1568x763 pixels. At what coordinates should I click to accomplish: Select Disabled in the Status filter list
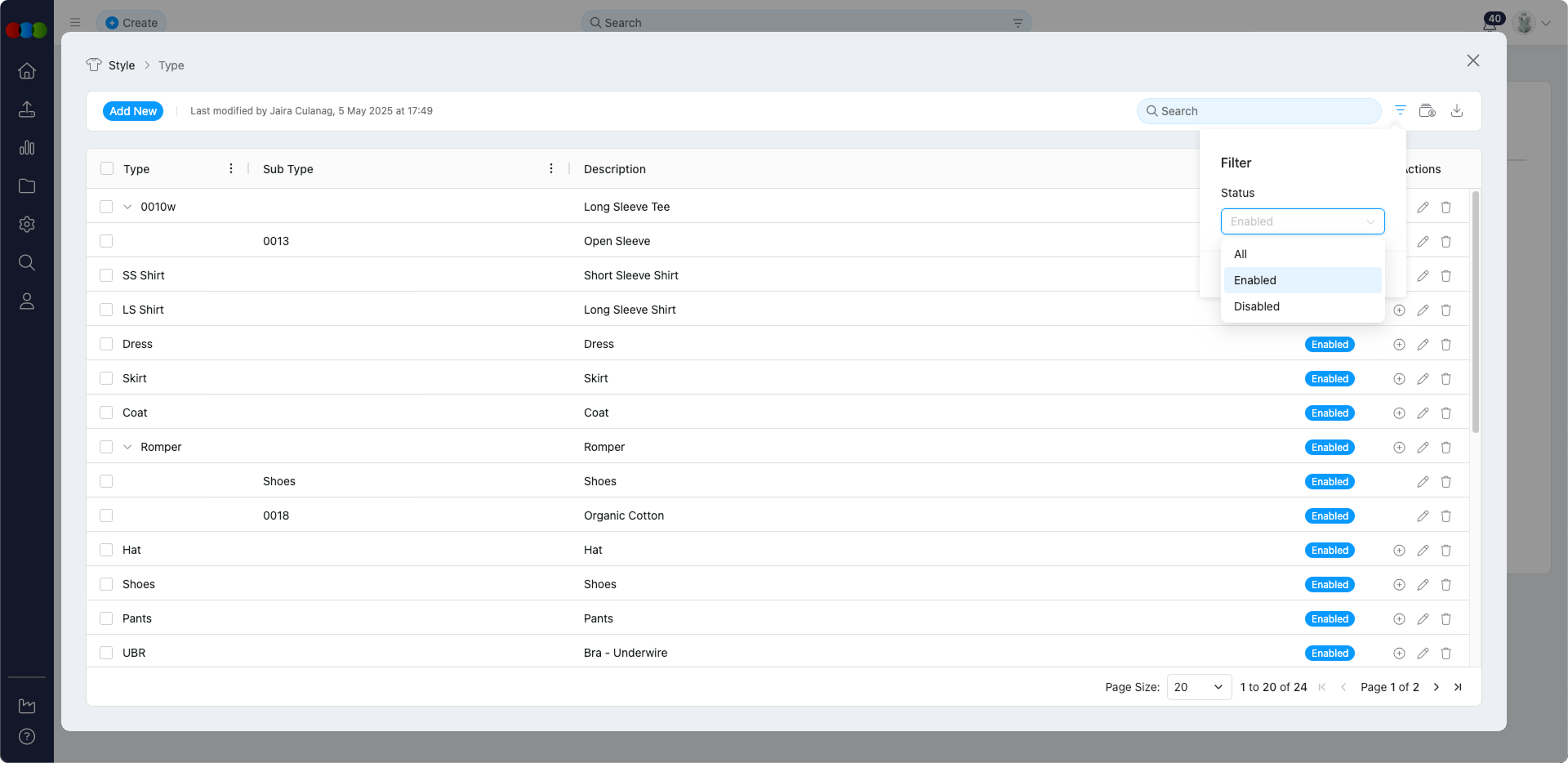click(x=1257, y=306)
